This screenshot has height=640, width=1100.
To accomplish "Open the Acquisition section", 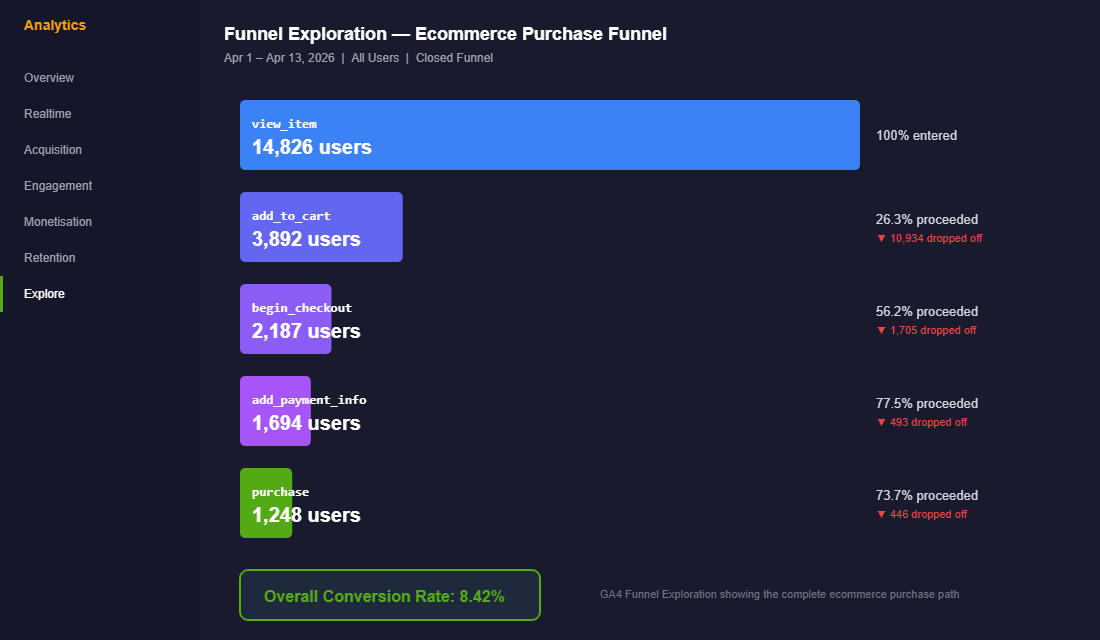I will tap(53, 149).
